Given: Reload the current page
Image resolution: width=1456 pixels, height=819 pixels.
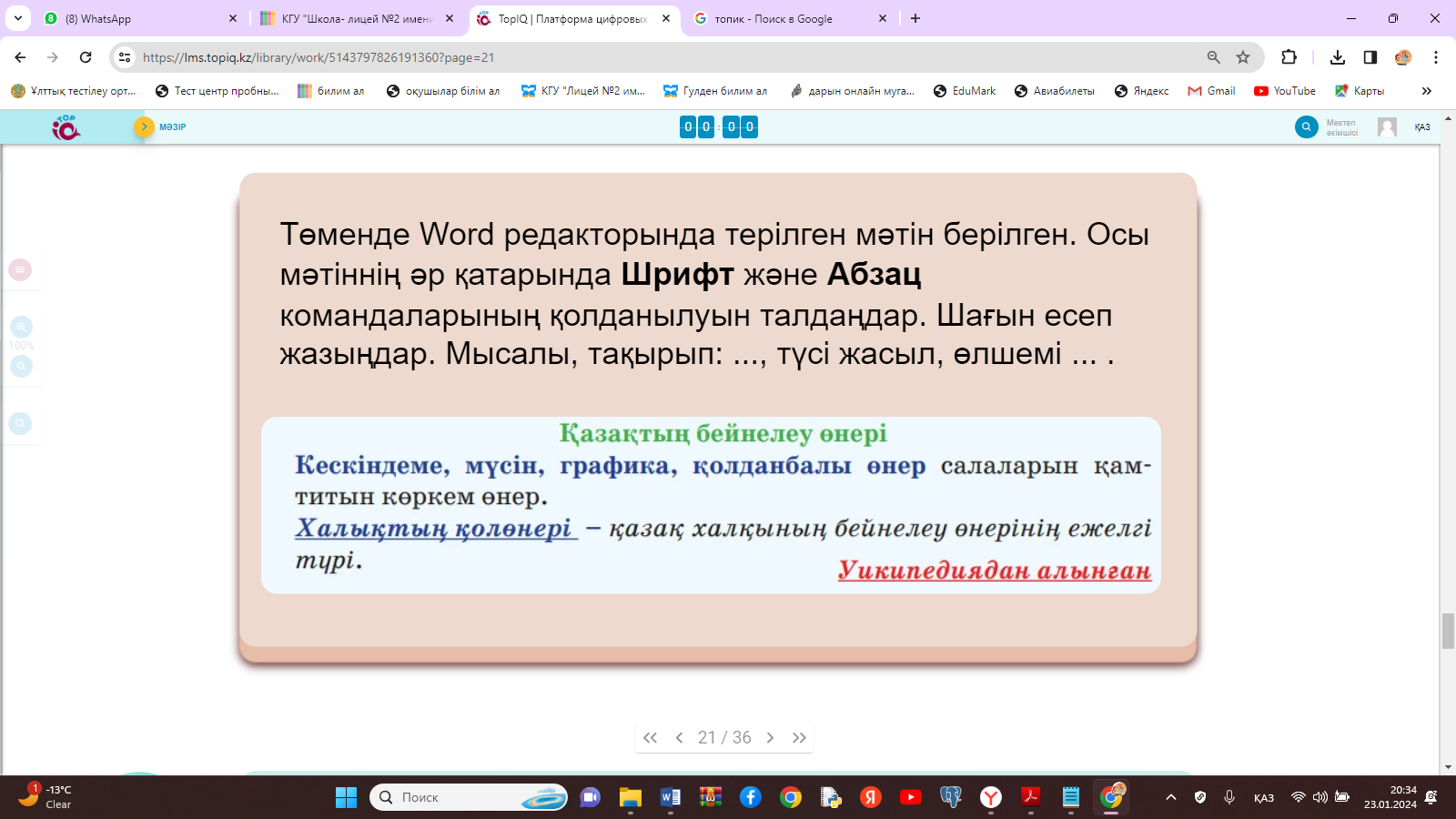Looking at the screenshot, I should pos(86,57).
